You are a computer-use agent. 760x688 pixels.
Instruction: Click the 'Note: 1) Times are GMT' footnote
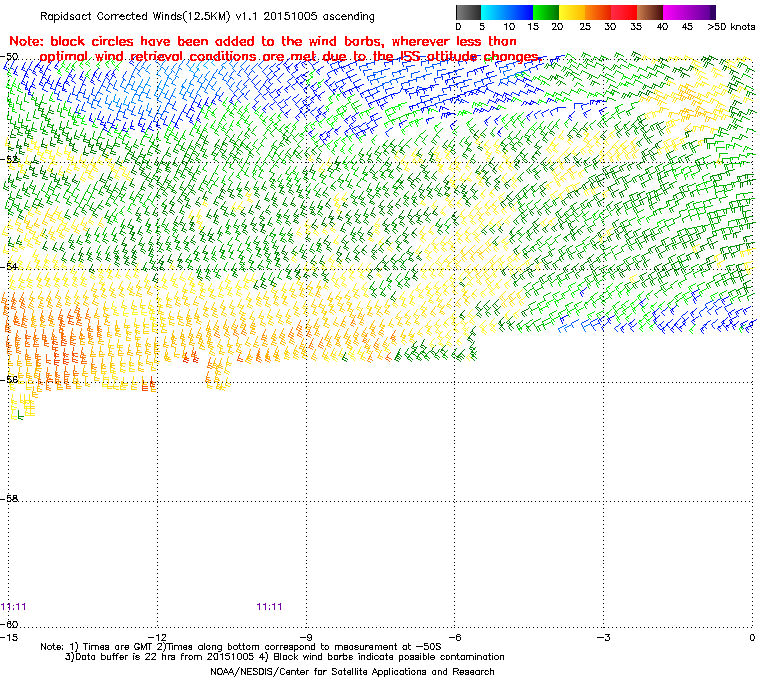pyautogui.click(x=241, y=647)
